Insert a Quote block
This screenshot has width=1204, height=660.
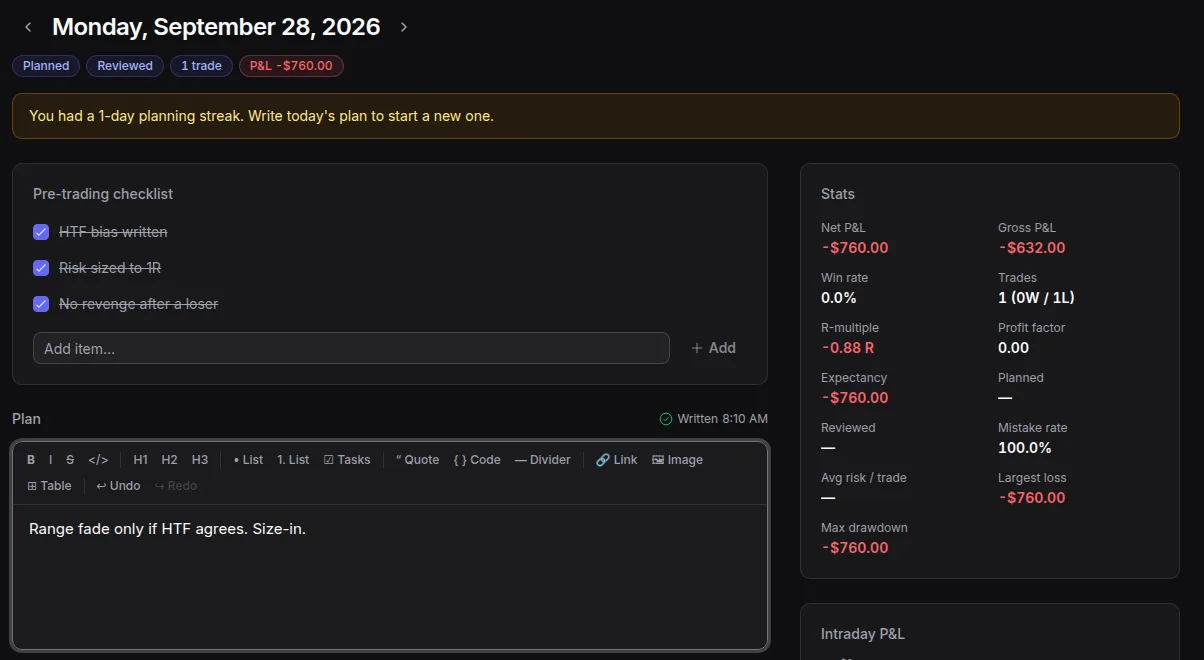[x=417, y=460]
